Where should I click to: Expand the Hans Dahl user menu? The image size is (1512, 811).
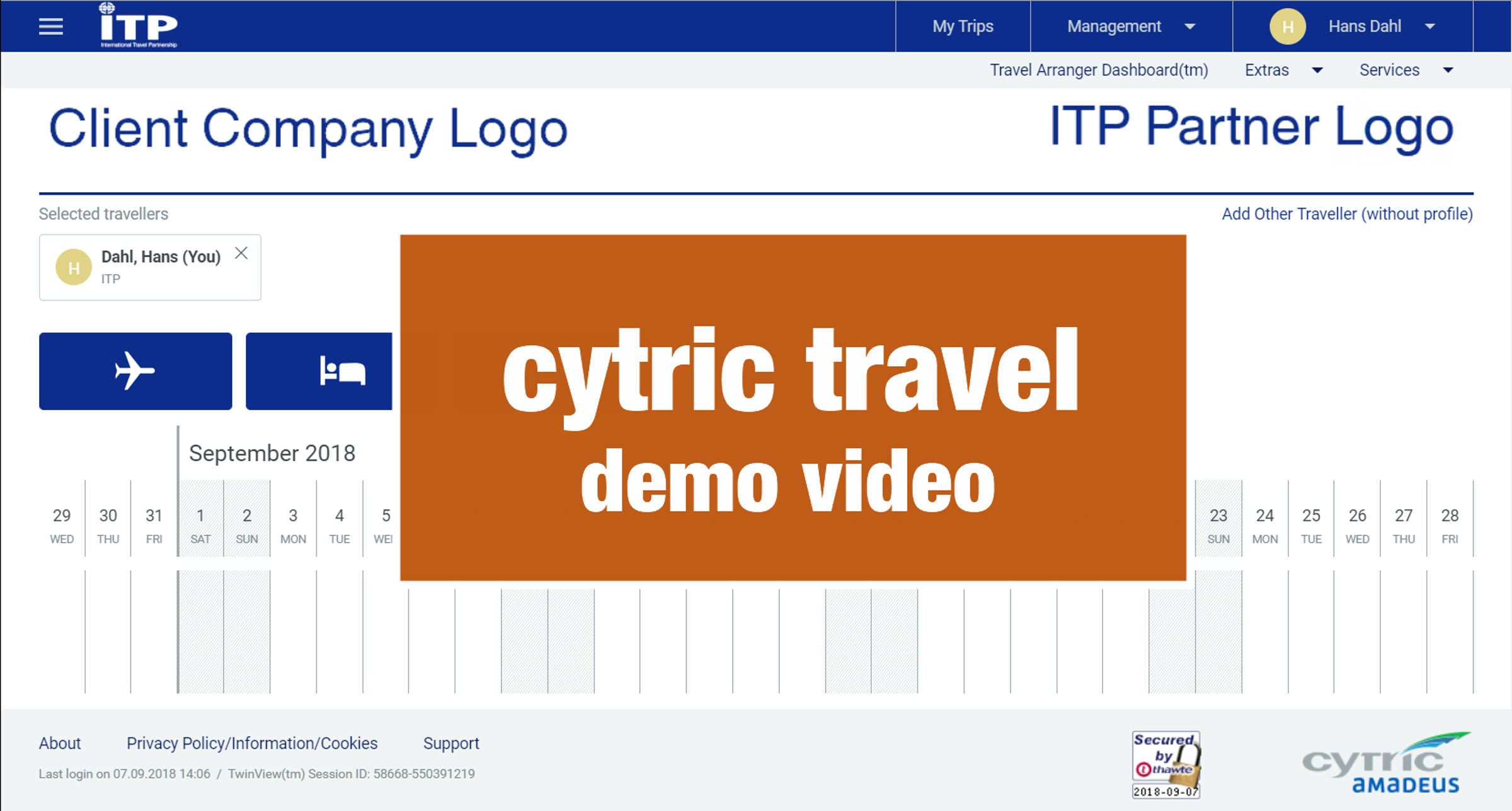[x=1353, y=26]
